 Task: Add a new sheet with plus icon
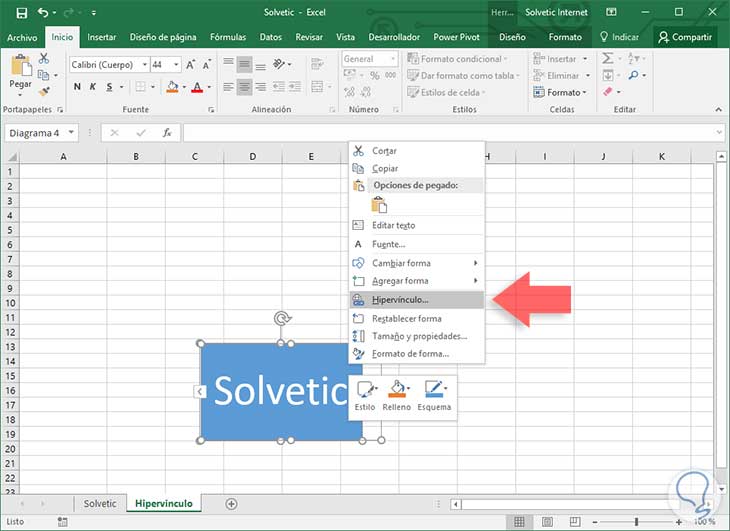[x=231, y=504]
